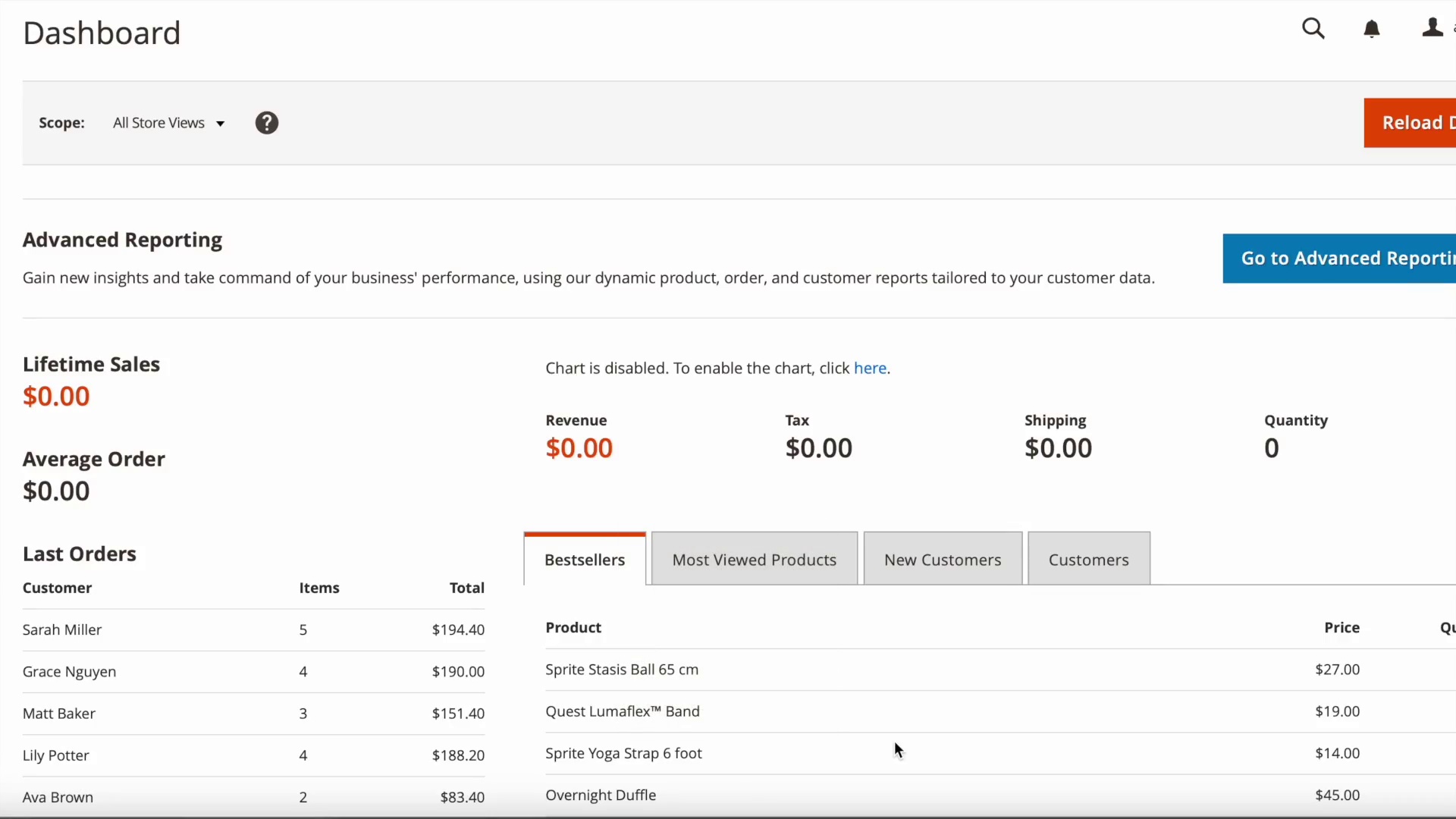Click the 'here' link to enable chart
This screenshot has height=819, width=1456.
(x=870, y=369)
